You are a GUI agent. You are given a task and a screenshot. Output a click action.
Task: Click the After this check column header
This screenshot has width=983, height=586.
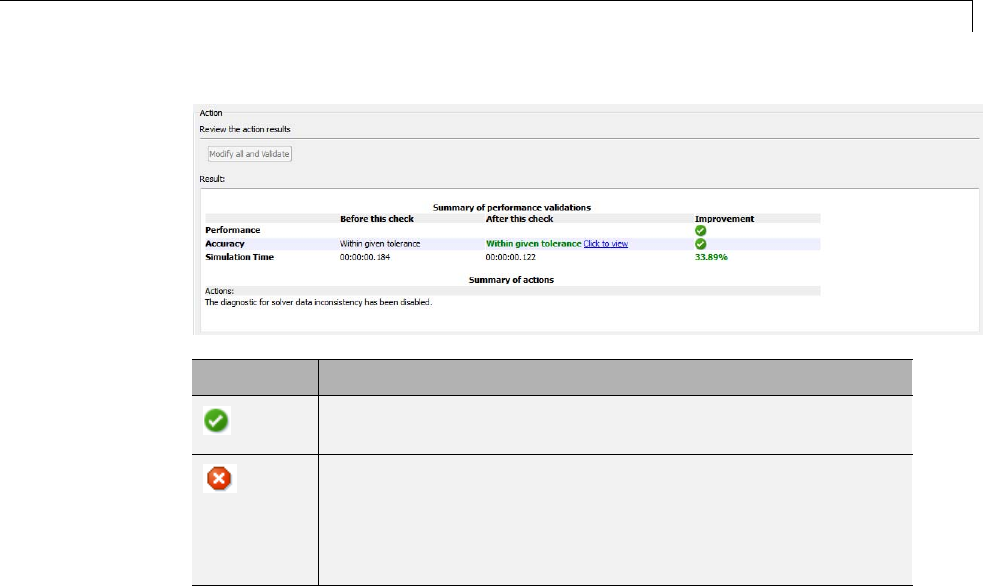pos(519,219)
